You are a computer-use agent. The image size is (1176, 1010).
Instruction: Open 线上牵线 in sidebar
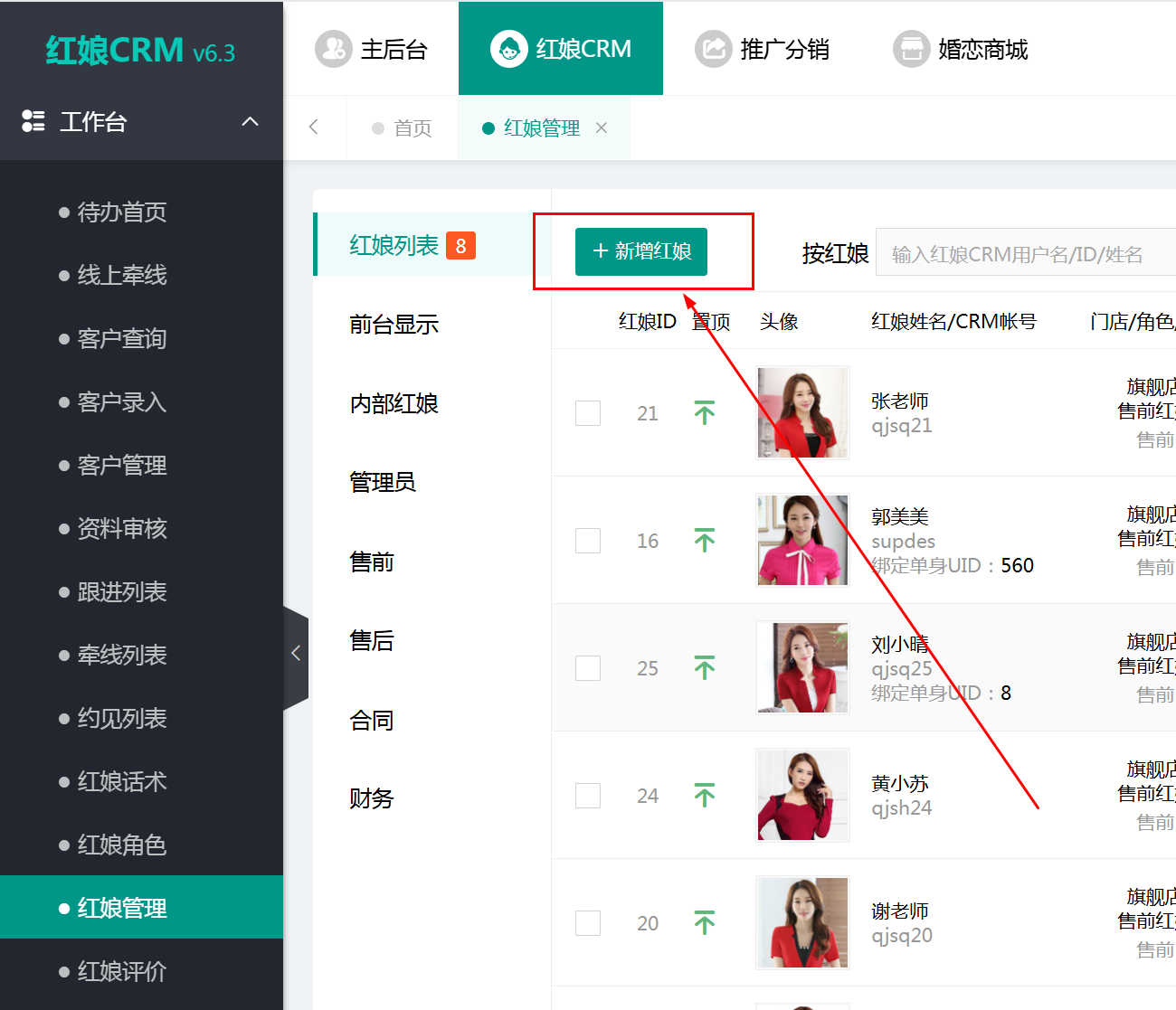(122, 276)
